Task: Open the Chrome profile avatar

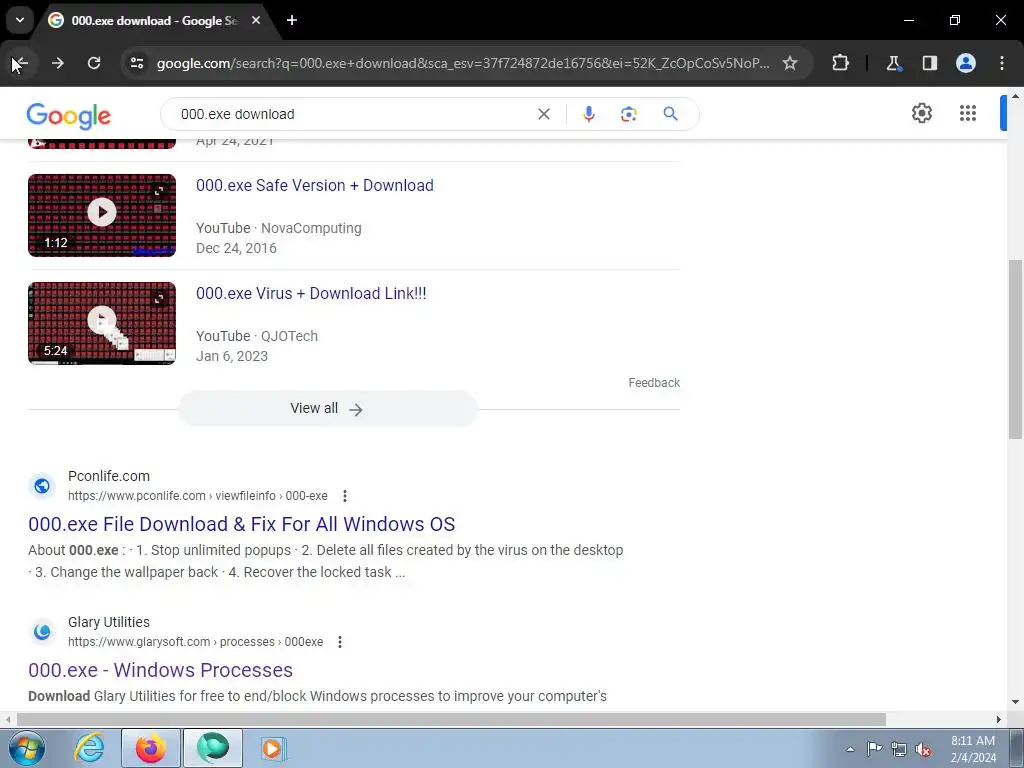Action: (966, 63)
